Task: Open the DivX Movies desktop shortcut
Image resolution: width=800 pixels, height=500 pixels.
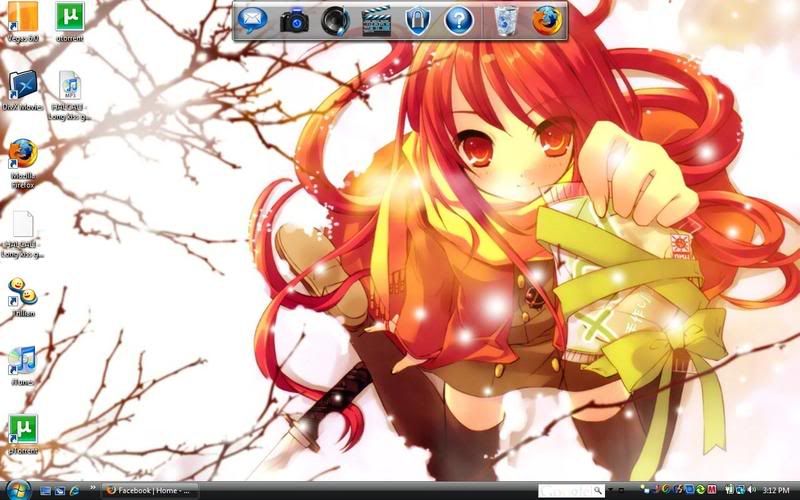Action: click(x=22, y=87)
